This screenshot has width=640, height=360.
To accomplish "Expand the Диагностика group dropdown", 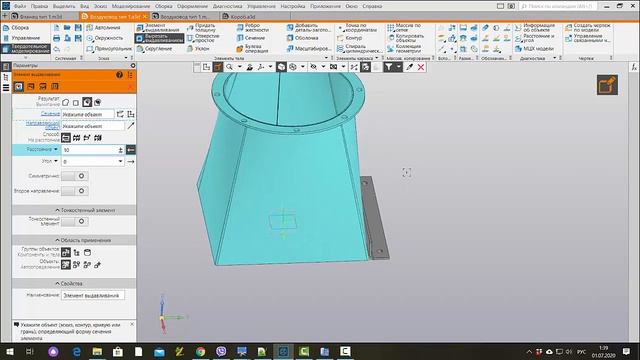I will pyautogui.click(x=555, y=58).
